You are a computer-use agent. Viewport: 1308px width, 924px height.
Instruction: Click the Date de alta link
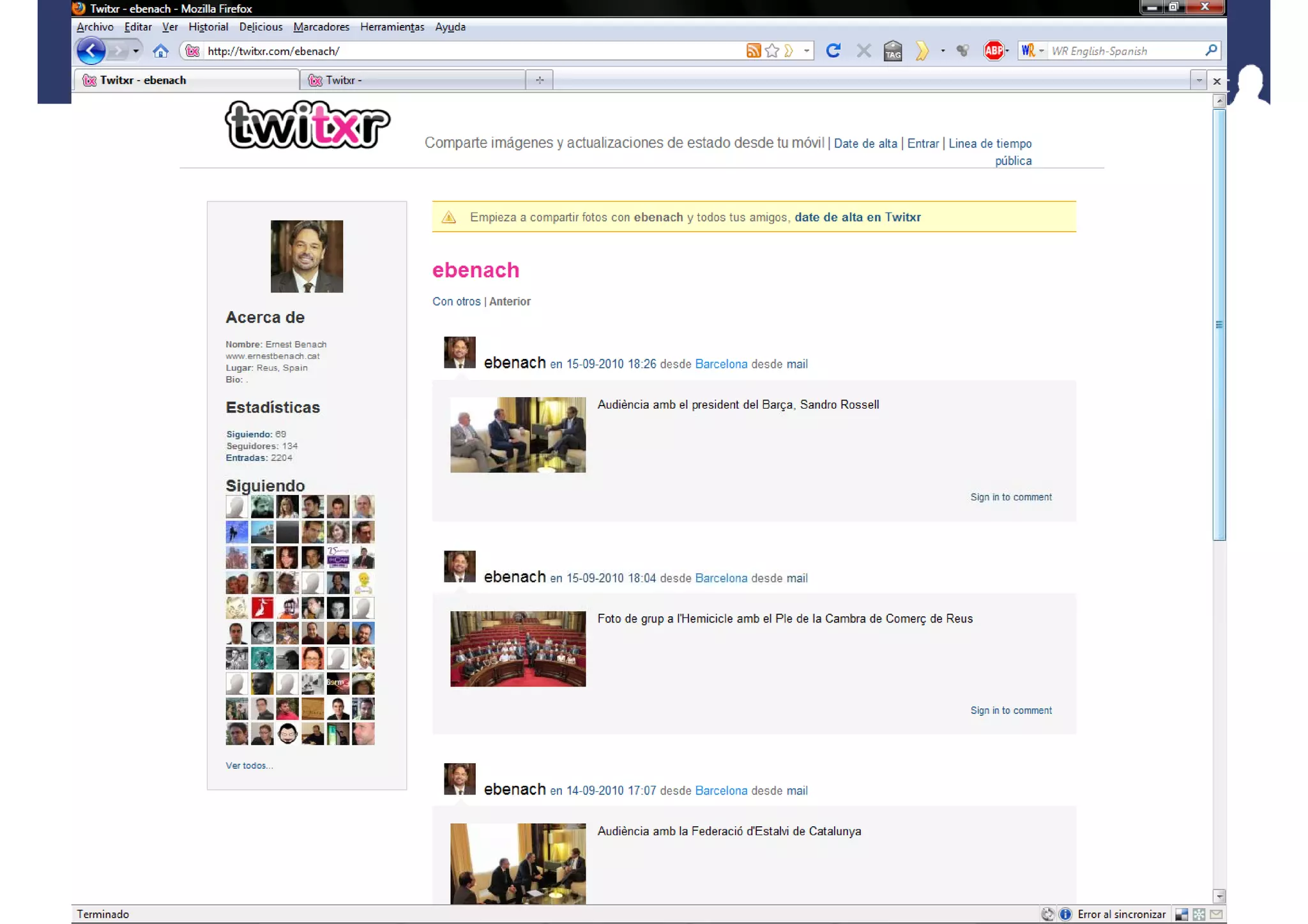(x=865, y=144)
